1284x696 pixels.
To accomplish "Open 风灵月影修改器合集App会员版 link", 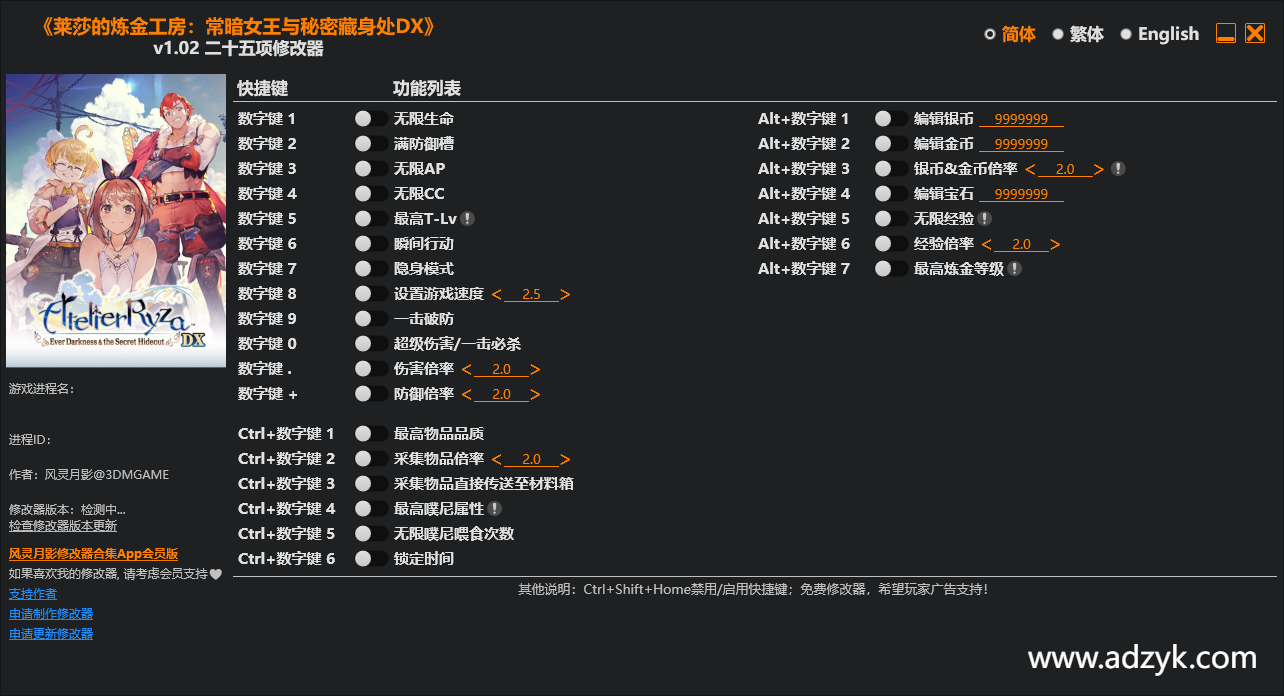I will (93, 554).
